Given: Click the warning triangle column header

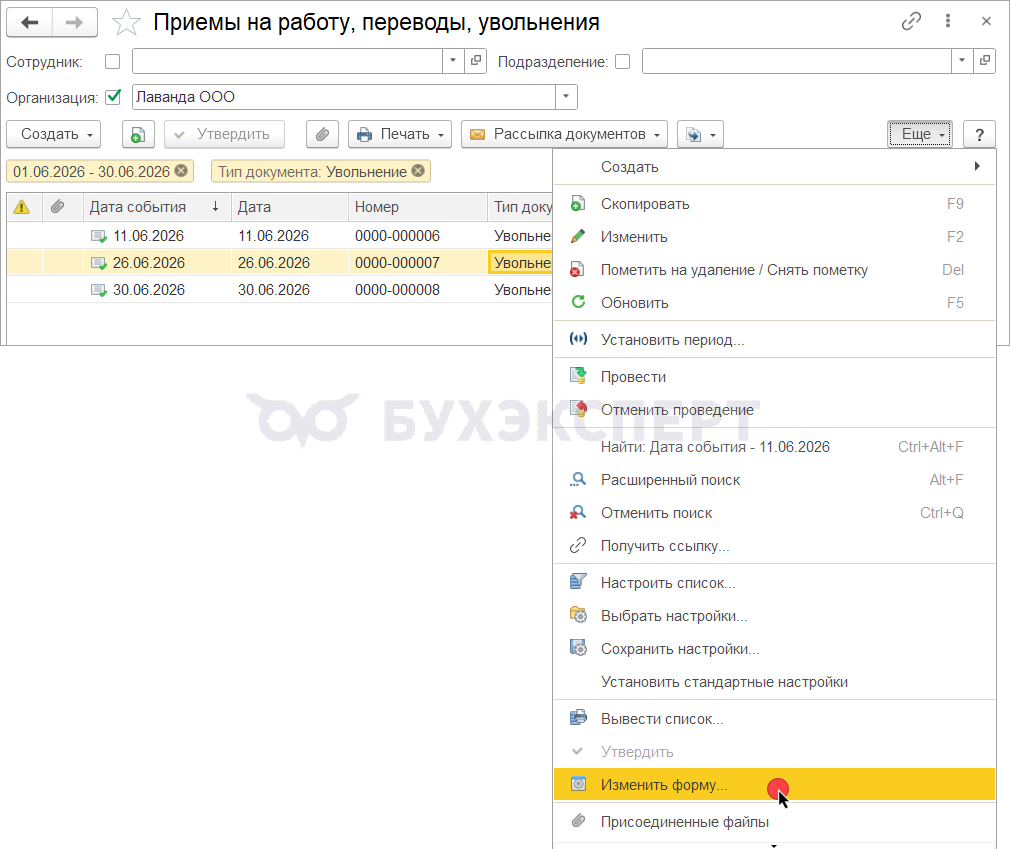Looking at the screenshot, I should 22,207.
